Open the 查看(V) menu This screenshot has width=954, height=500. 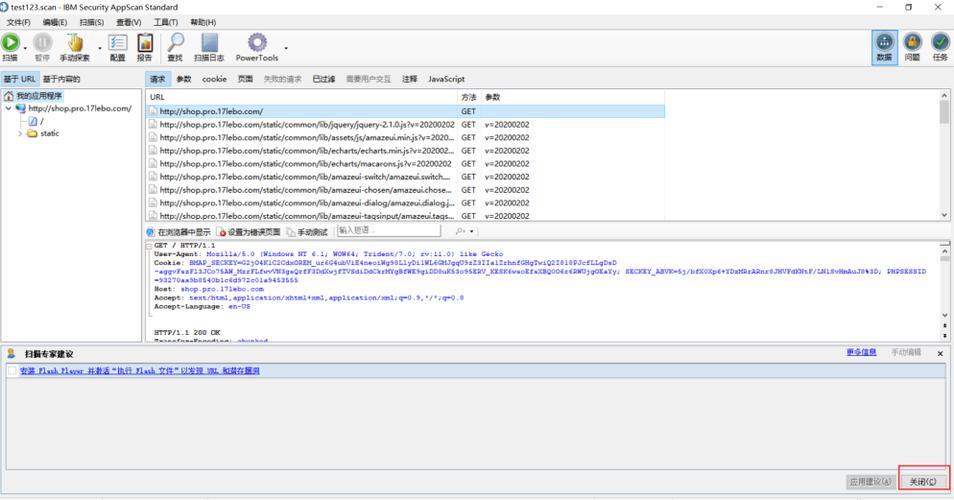(128, 22)
